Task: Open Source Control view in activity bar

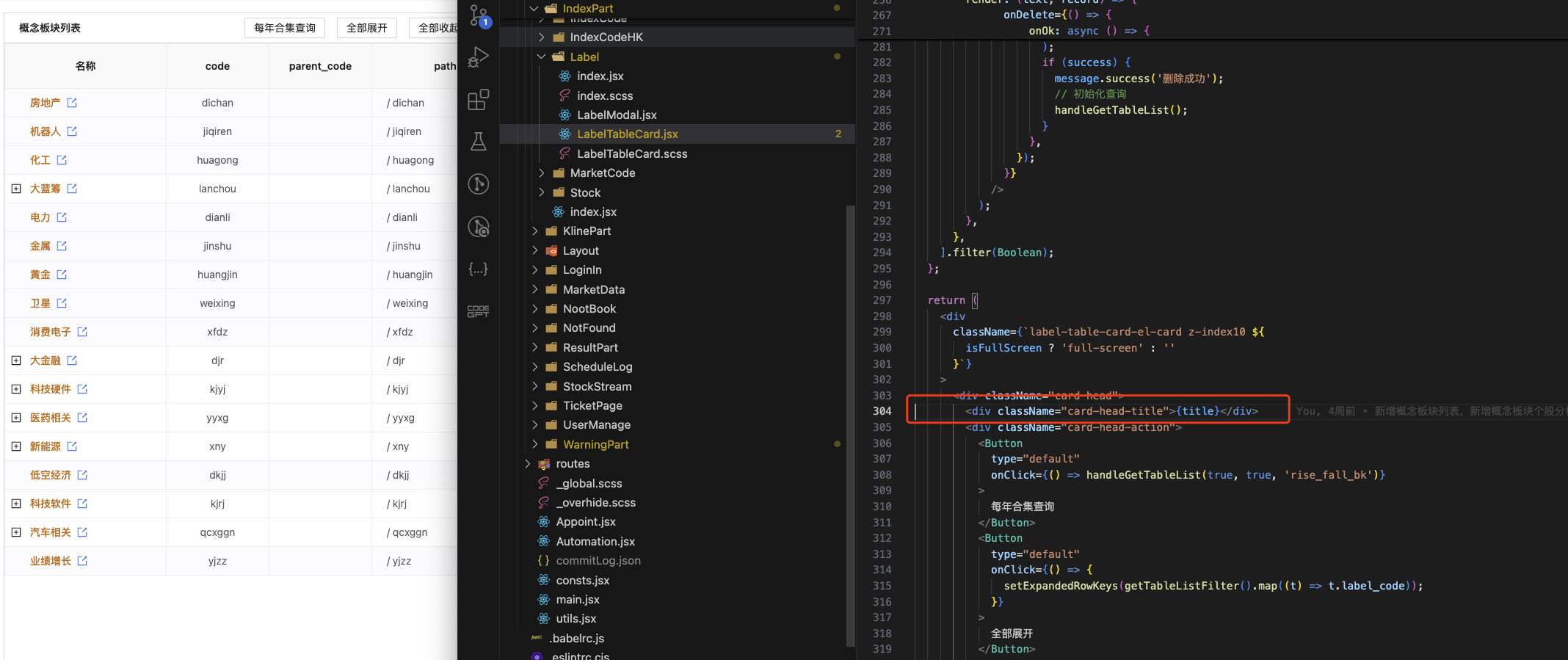Action: (x=479, y=15)
